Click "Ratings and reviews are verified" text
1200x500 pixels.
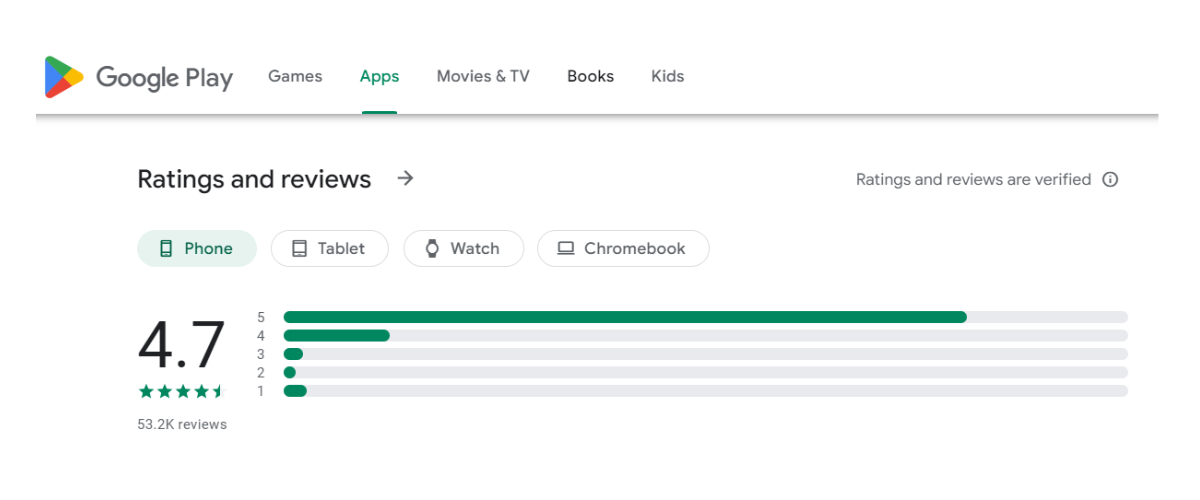973,180
